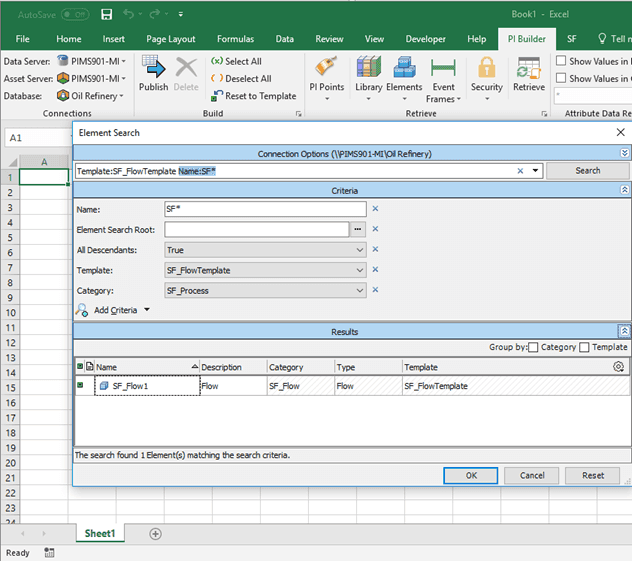Viewport: 632px width, 561px height.
Task: Click the Retrieve icon
Action: point(528,67)
